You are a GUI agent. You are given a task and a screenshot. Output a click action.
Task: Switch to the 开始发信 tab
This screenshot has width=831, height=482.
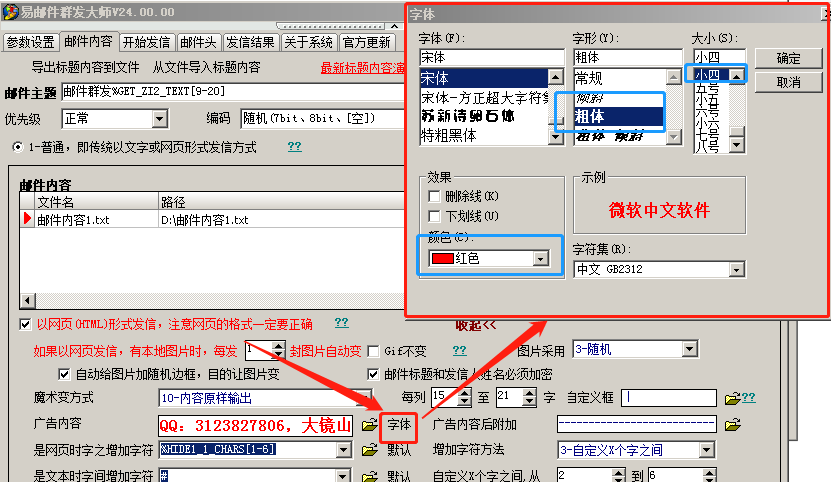point(147,42)
